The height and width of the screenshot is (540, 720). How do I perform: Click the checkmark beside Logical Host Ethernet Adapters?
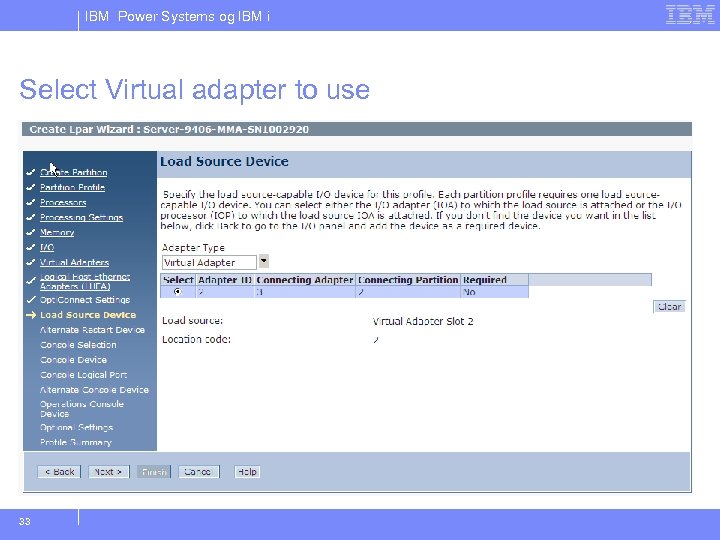pos(31,281)
